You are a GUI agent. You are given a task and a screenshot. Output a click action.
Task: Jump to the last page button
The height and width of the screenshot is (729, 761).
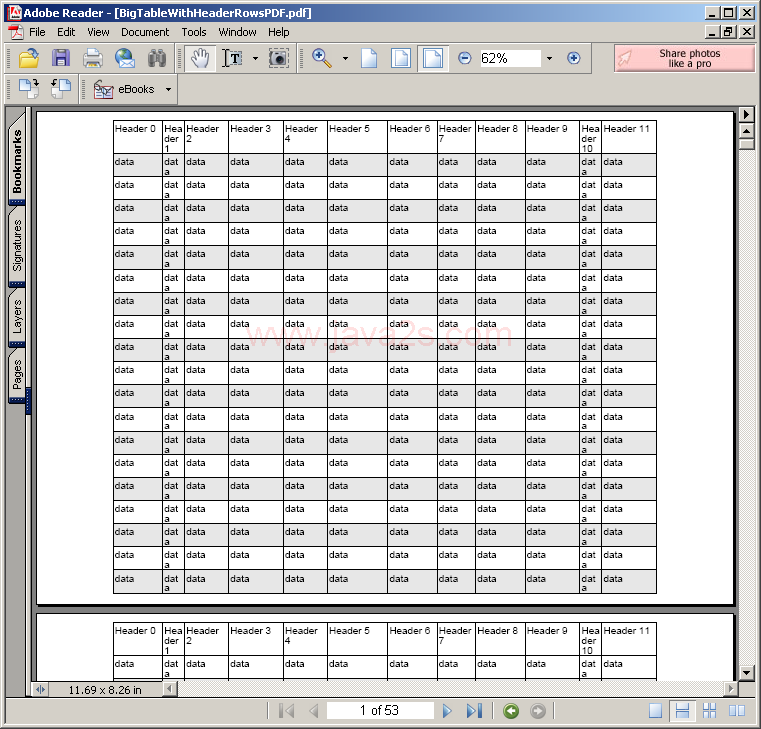click(x=474, y=711)
